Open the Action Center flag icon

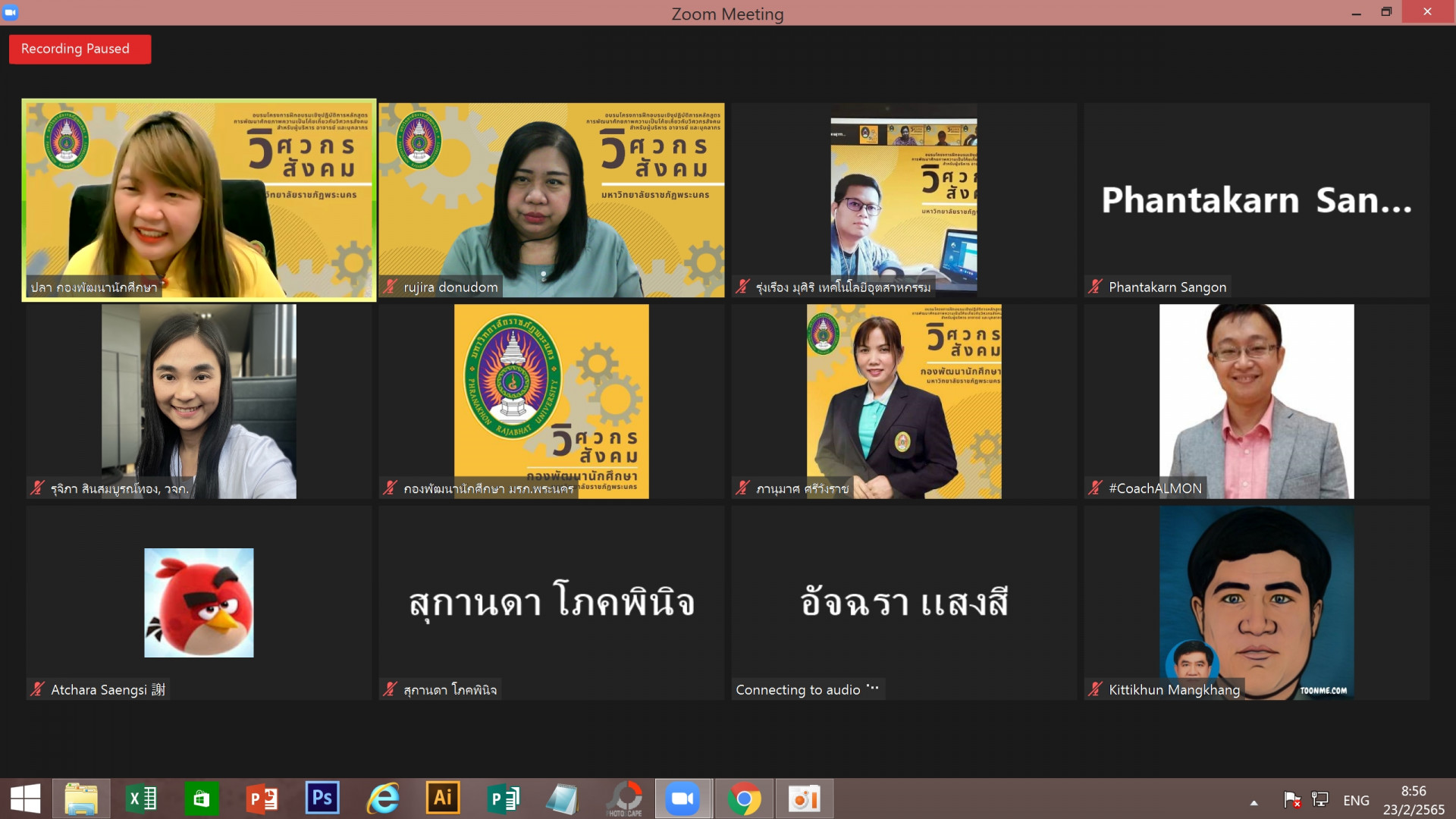click(1292, 799)
